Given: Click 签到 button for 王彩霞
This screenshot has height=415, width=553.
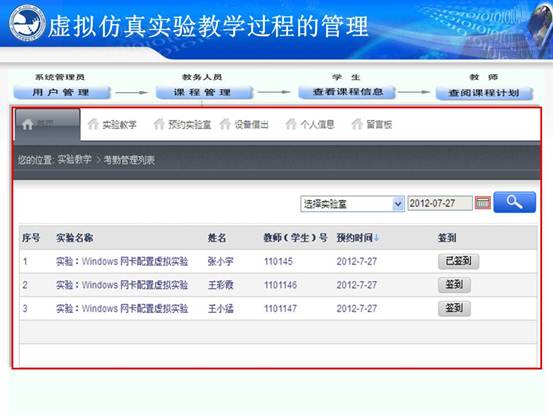Looking at the screenshot, I should click(x=454, y=285).
